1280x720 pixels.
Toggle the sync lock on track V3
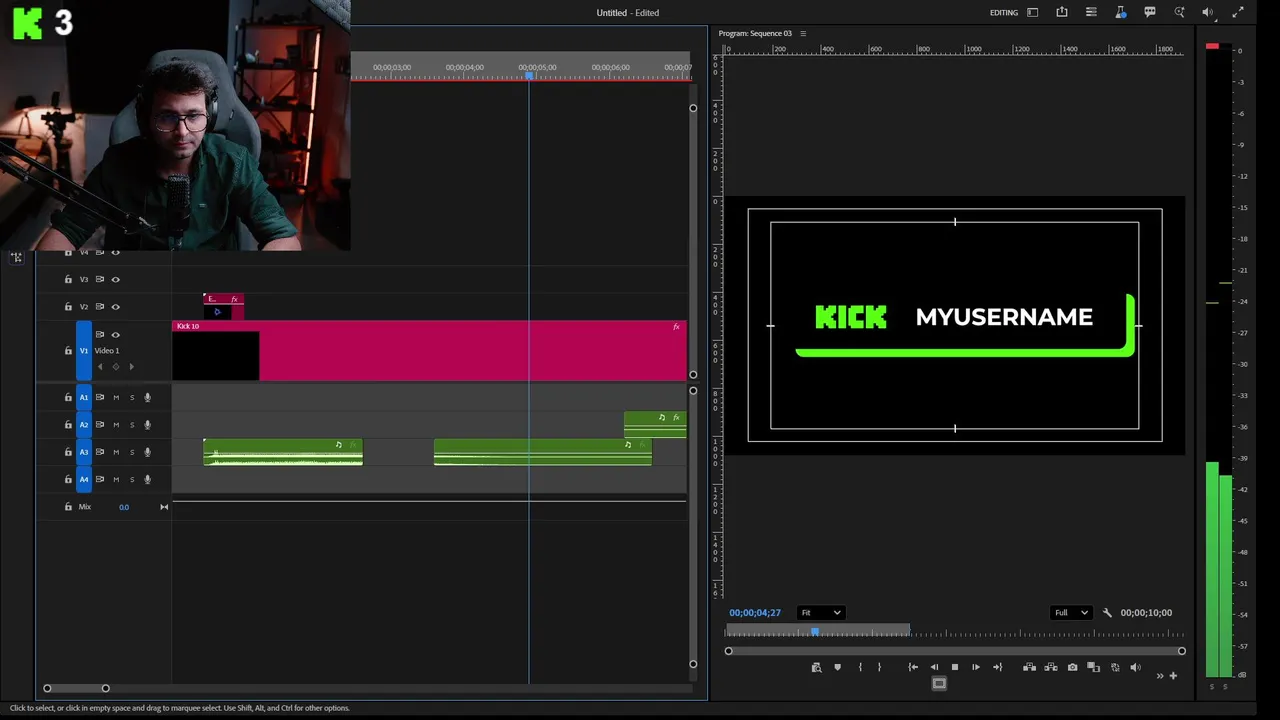coord(99,280)
